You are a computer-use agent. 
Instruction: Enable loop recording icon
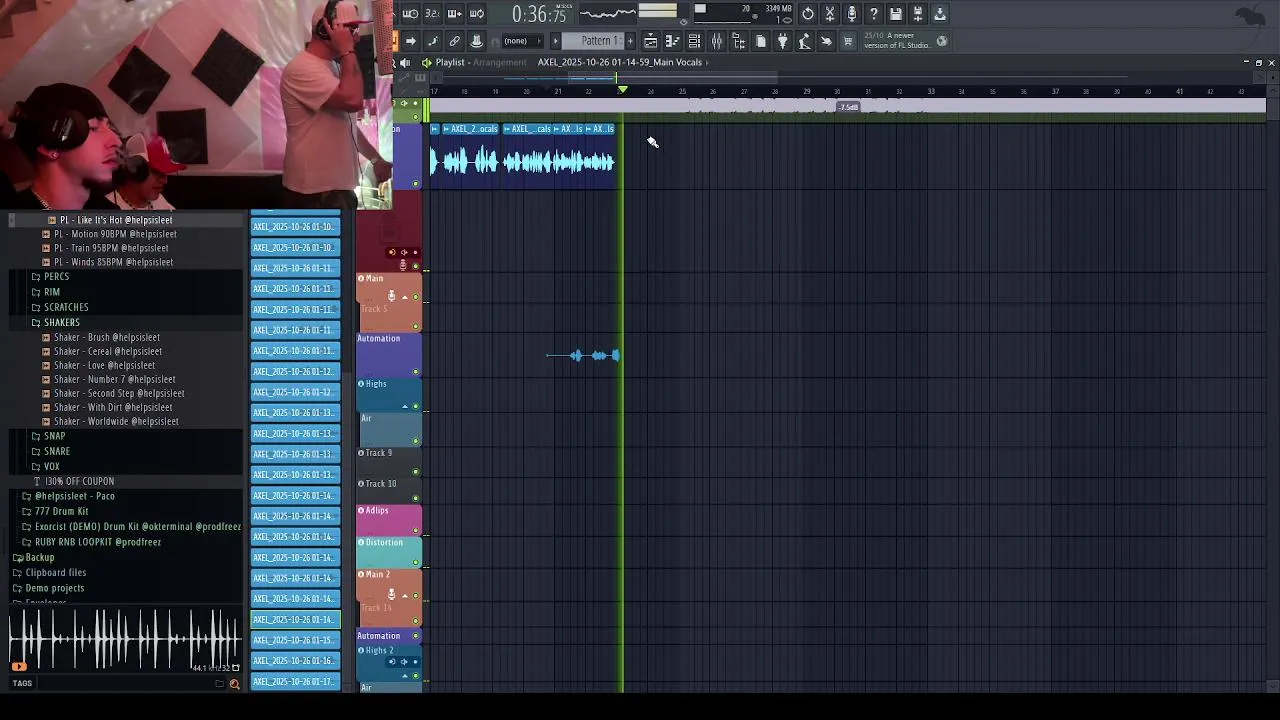pyautogui.click(x=477, y=14)
